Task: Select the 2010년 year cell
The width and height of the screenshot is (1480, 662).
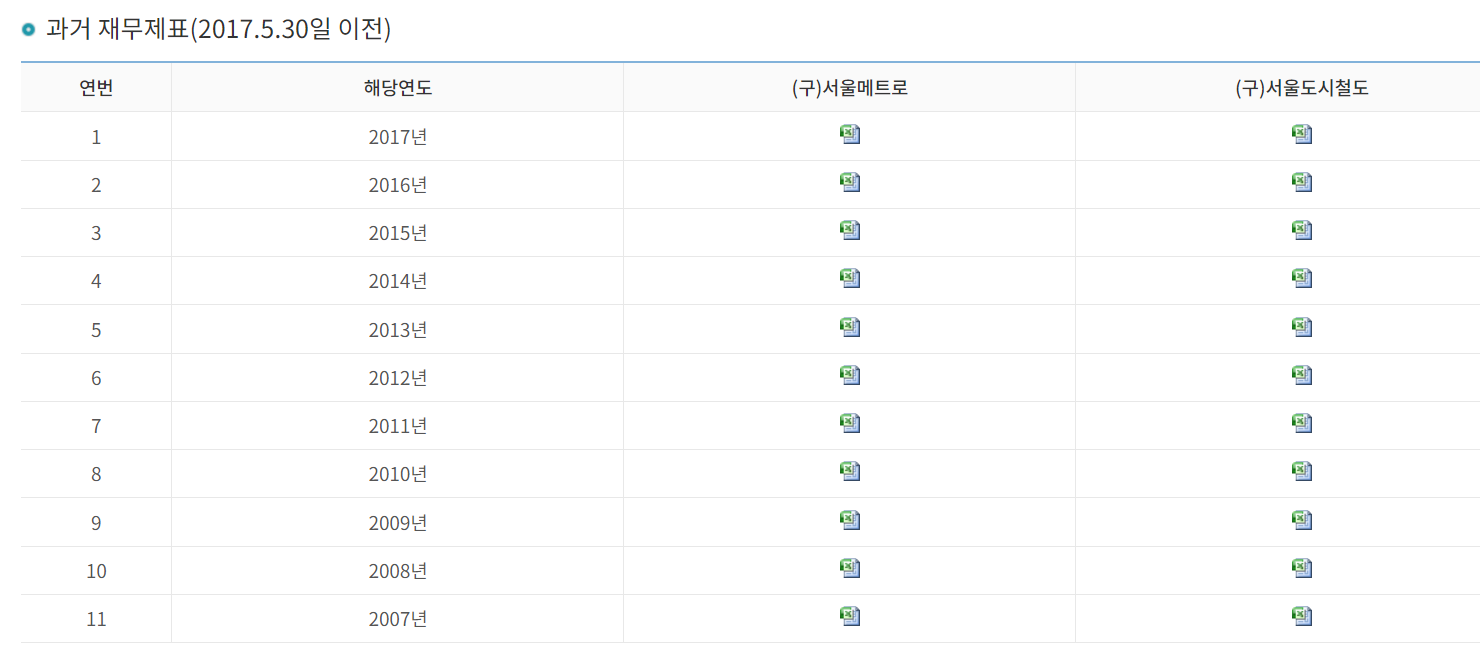Action: pos(398,474)
